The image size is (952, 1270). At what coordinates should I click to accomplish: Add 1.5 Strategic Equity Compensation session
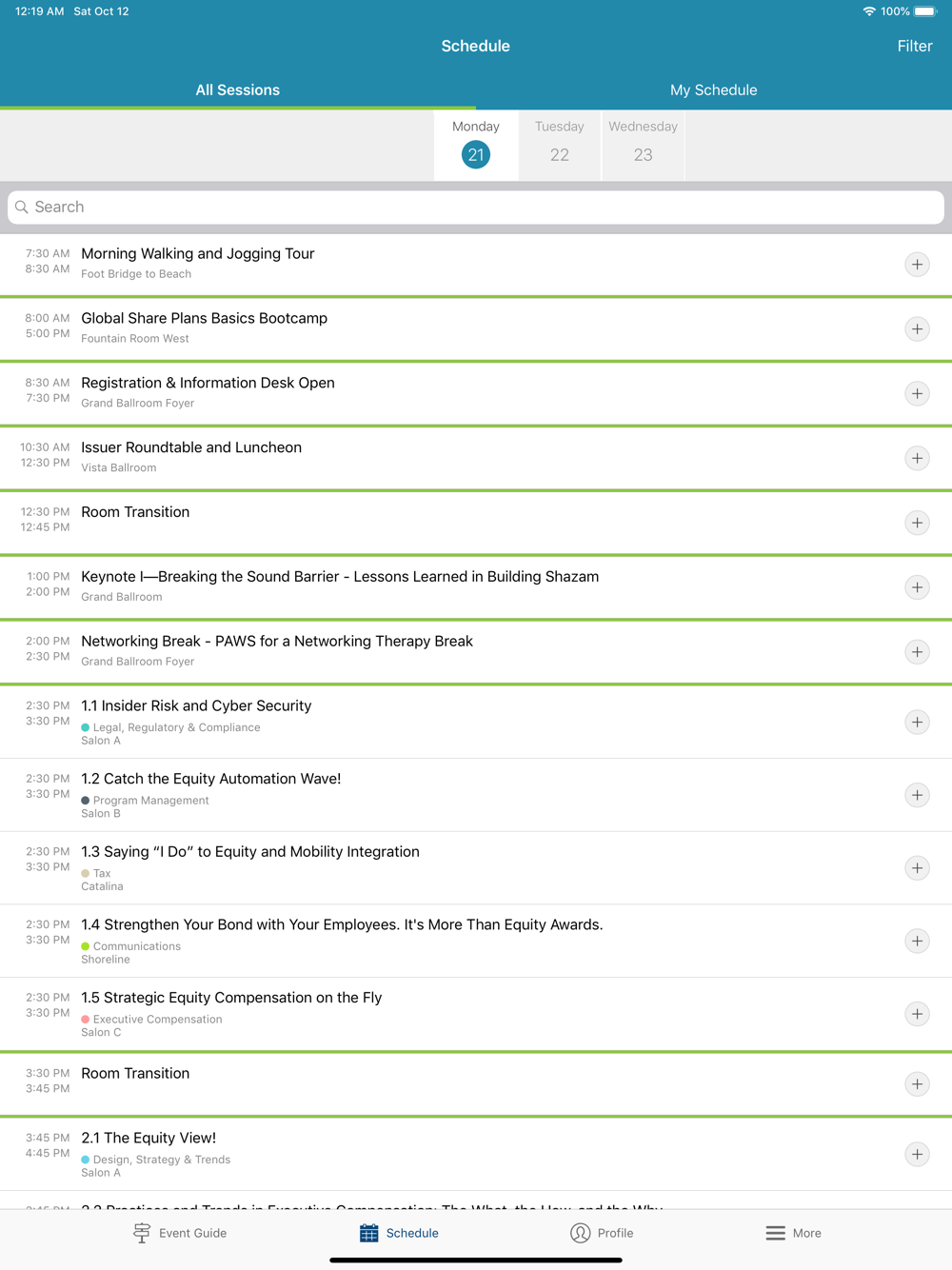click(917, 1014)
